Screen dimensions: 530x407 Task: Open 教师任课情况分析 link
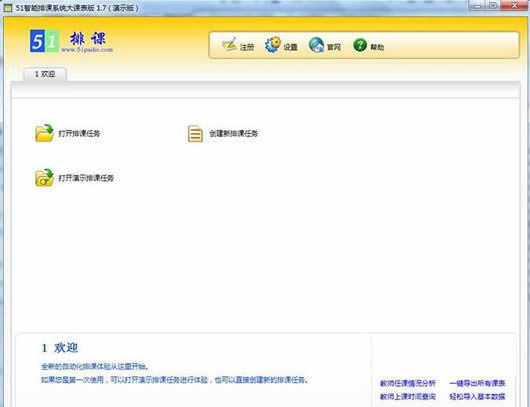(x=408, y=383)
